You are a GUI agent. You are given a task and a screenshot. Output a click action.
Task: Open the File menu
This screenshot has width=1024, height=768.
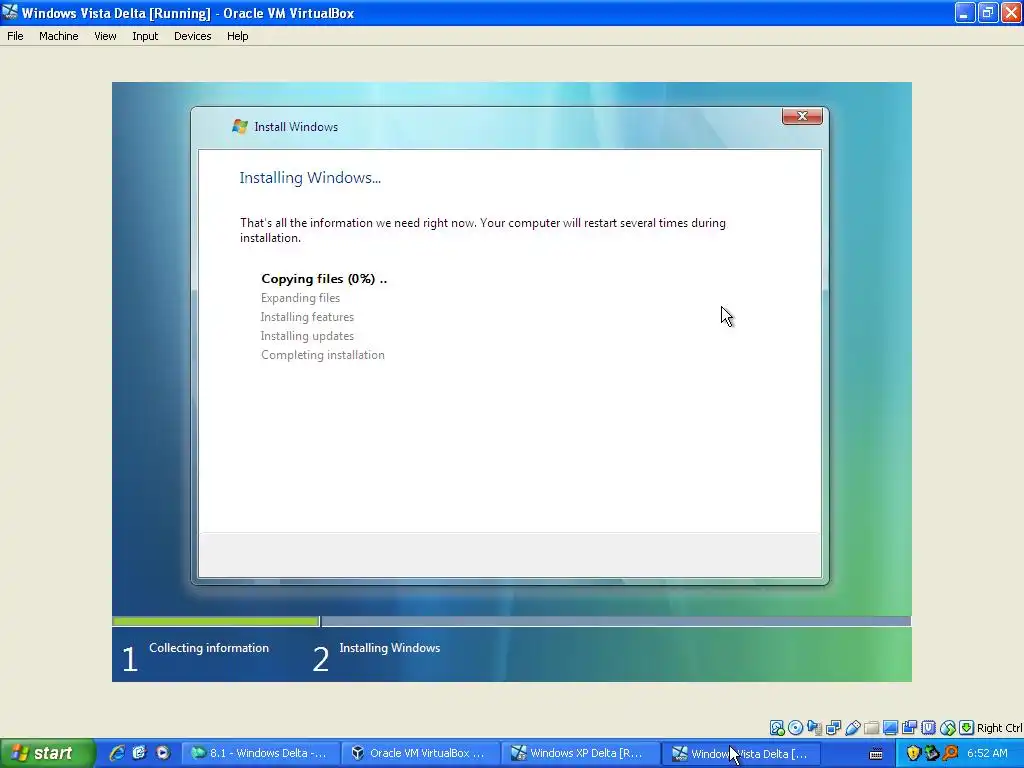point(15,36)
